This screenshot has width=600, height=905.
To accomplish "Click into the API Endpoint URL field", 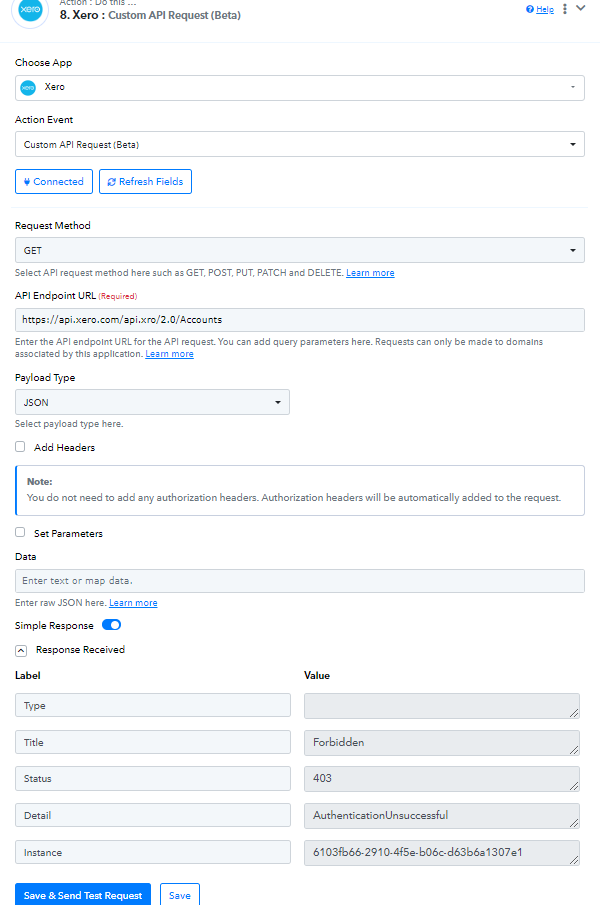I will coord(299,320).
